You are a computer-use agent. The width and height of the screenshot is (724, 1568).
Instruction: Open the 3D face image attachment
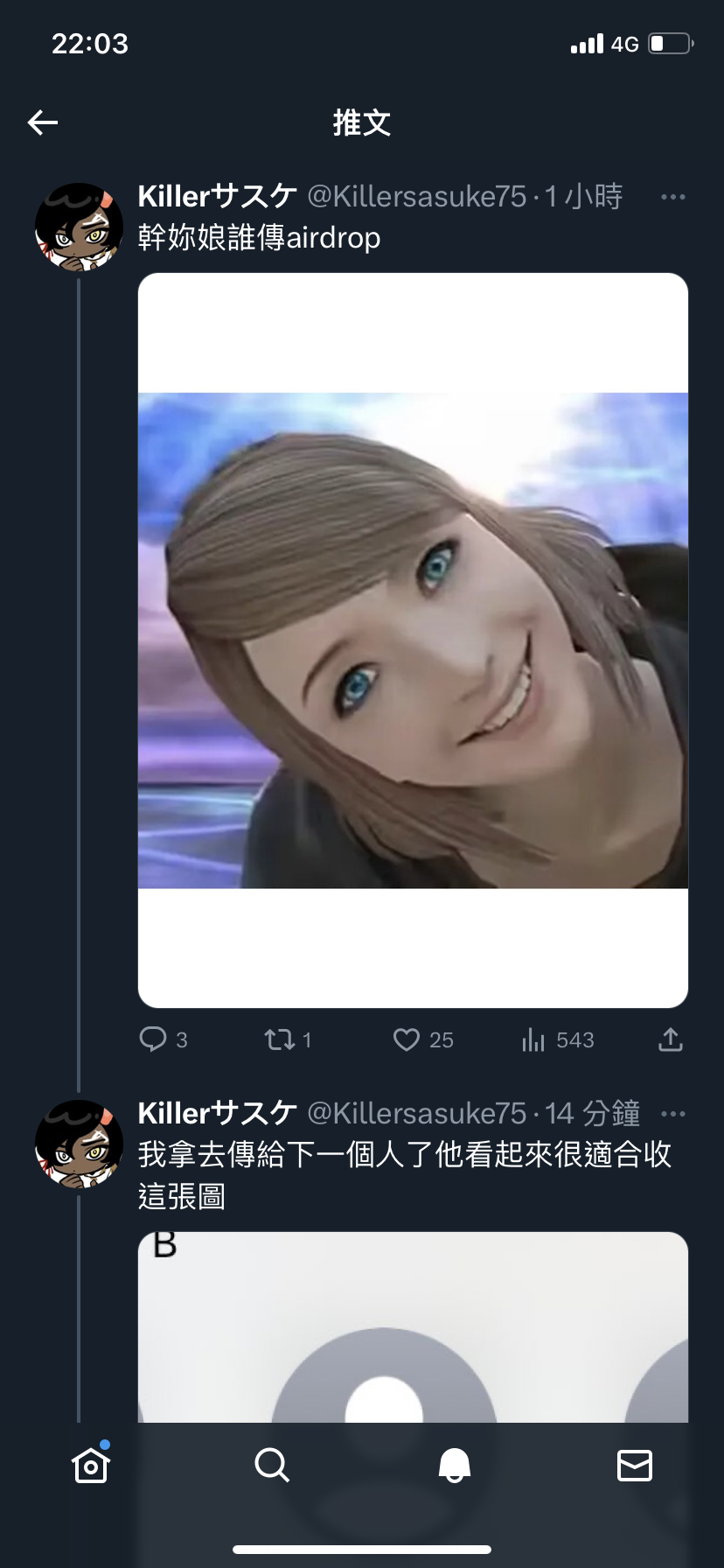(x=413, y=640)
